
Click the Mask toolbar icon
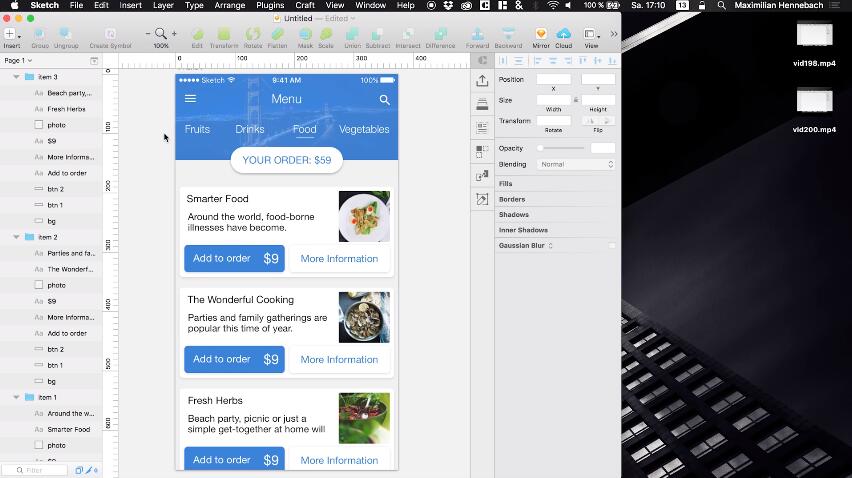(305, 34)
